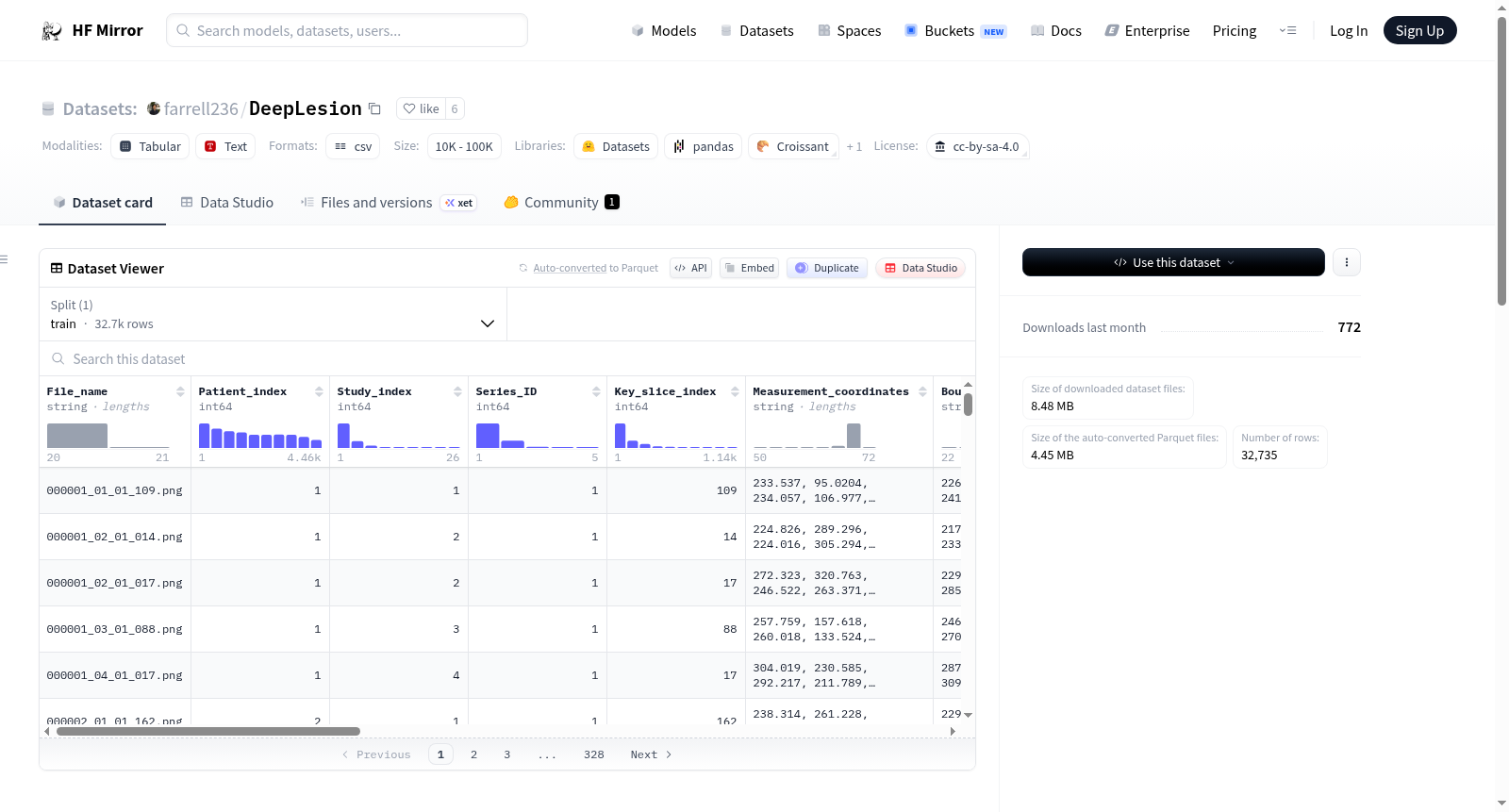
Task: Open the left sidebar hamburger icon
Action: click(5, 259)
